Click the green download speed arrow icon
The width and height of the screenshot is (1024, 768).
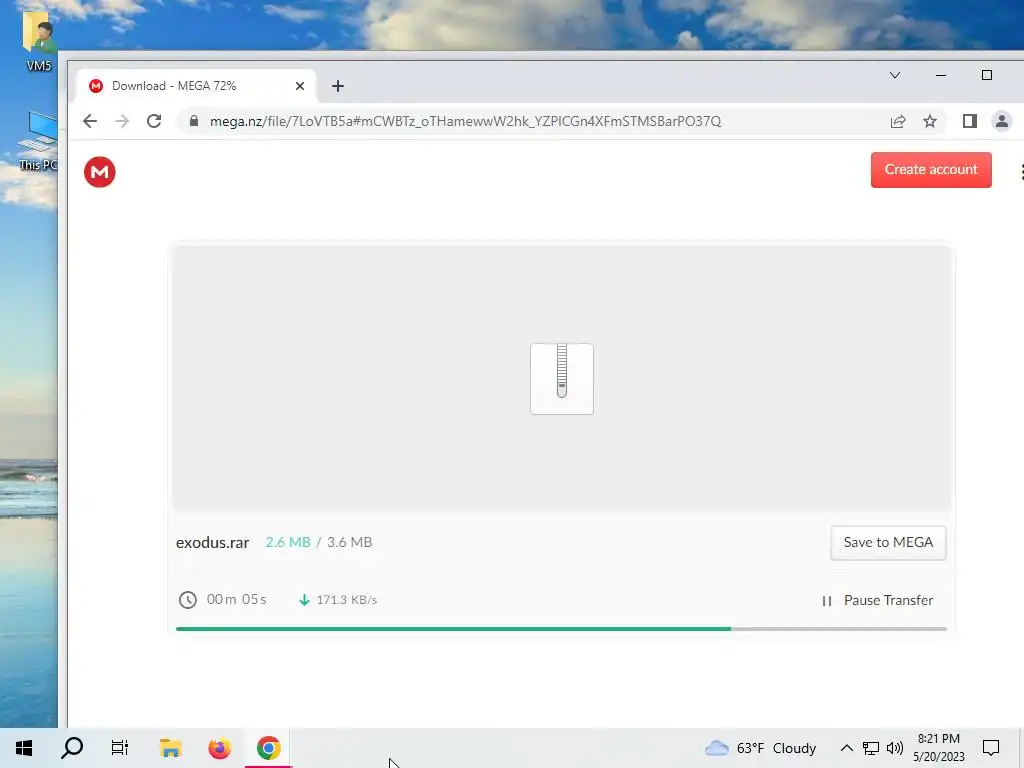coord(304,600)
